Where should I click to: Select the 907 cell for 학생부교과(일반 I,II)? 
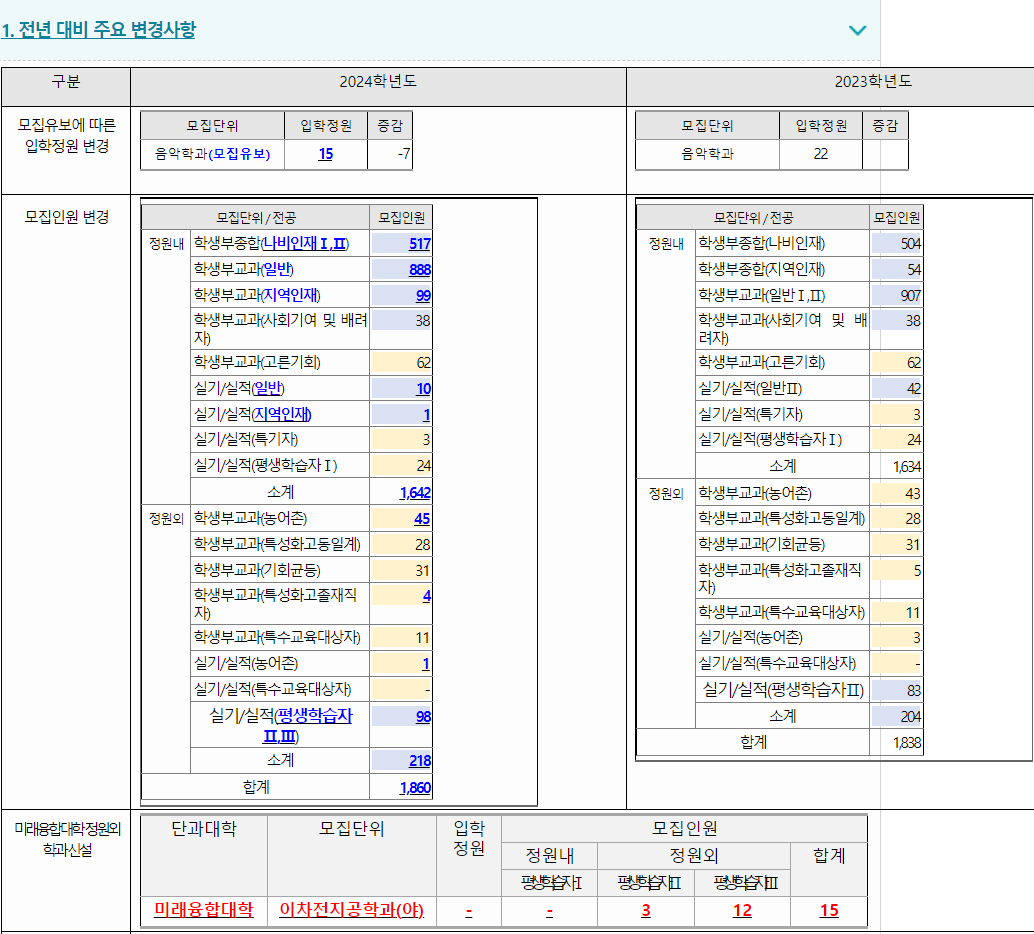point(896,296)
